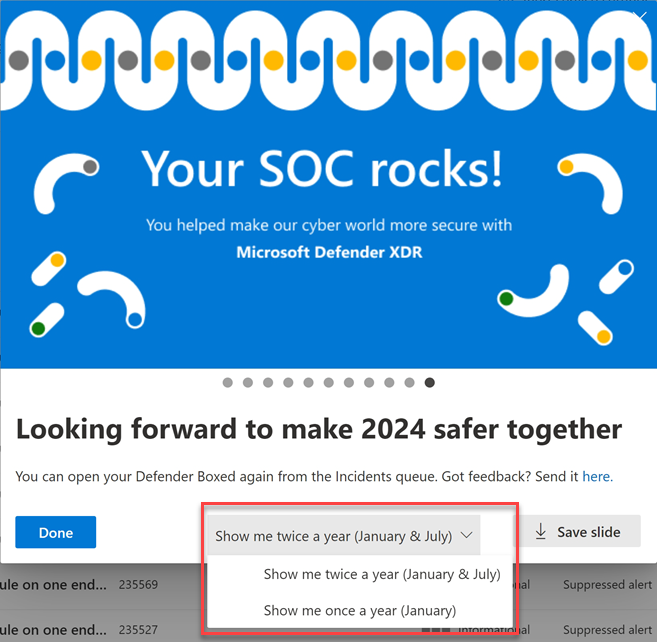
Task: Open the ninth slide pagination dot
Action: point(389,383)
